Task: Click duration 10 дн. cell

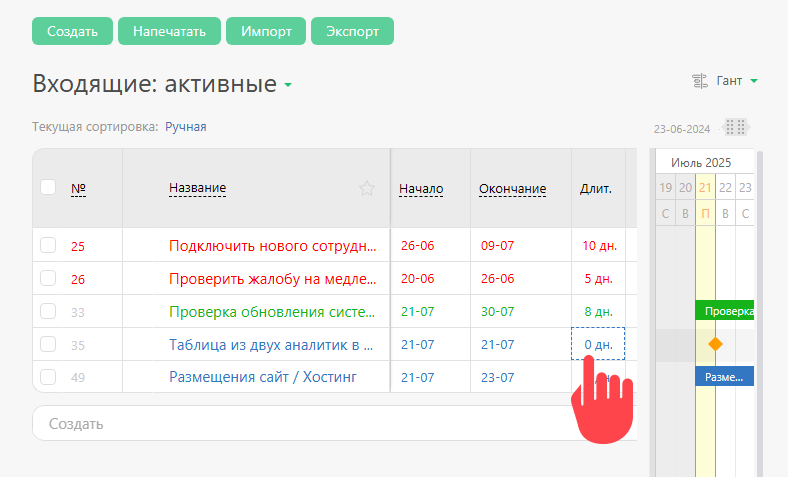Action: pos(599,246)
